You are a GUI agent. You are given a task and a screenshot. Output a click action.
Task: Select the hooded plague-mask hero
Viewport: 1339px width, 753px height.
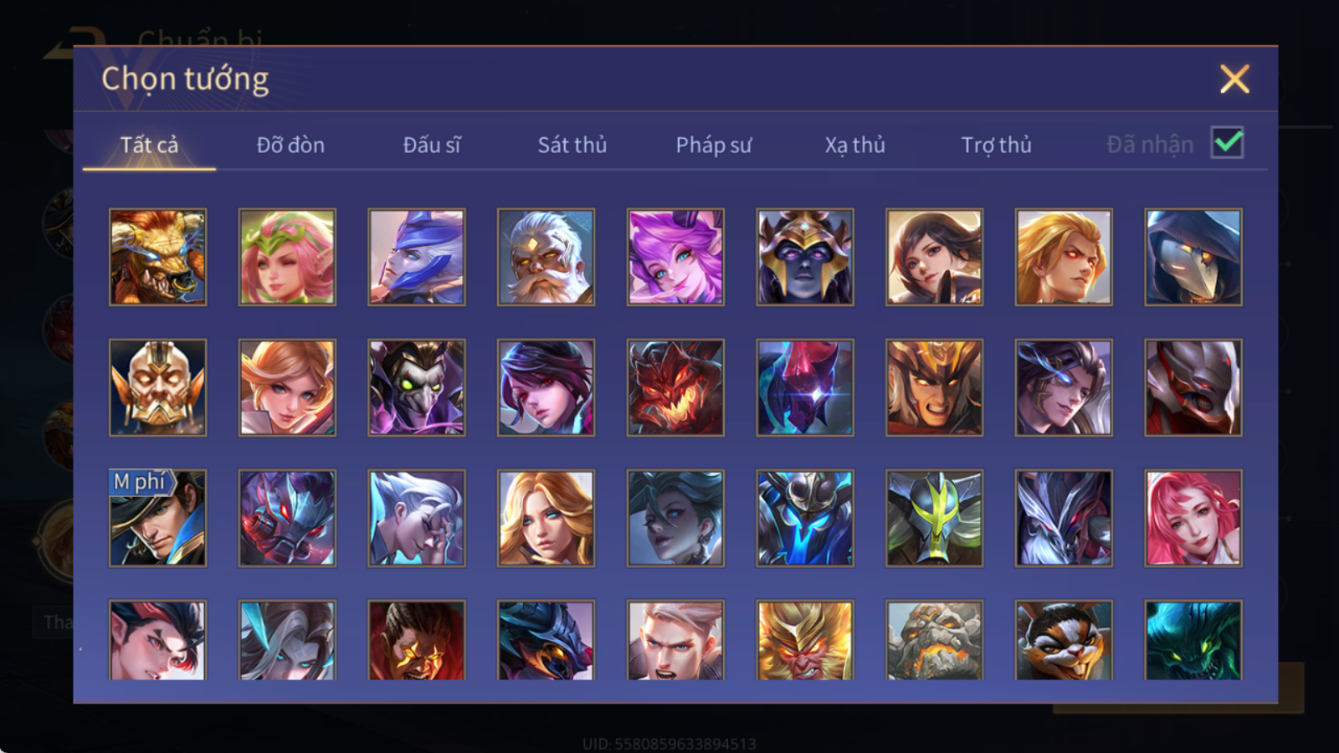(x=1194, y=257)
